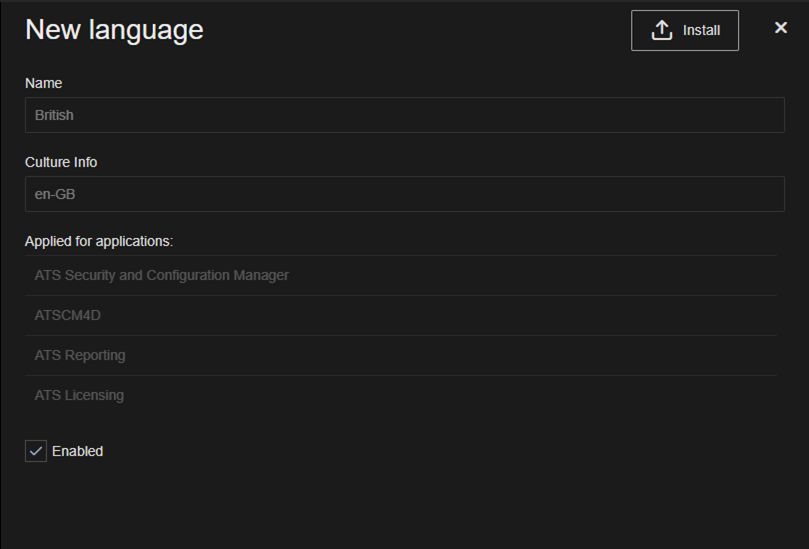The width and height of the screenshot is (809, 549).
Task: Click empty dialog area below Enabled checkbox
Action: click(400, 505)
